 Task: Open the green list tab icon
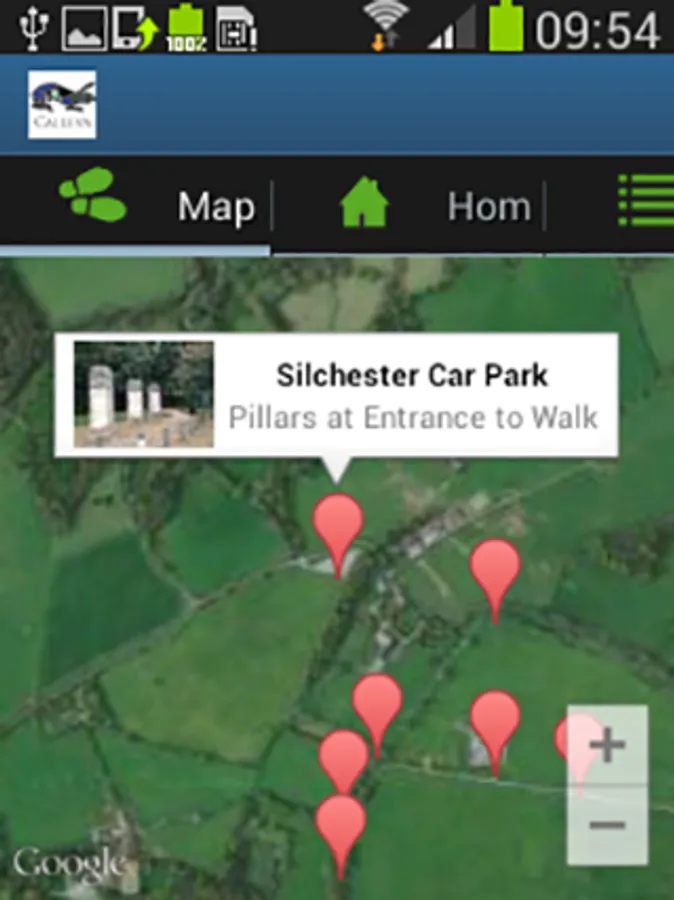point(646,201)
